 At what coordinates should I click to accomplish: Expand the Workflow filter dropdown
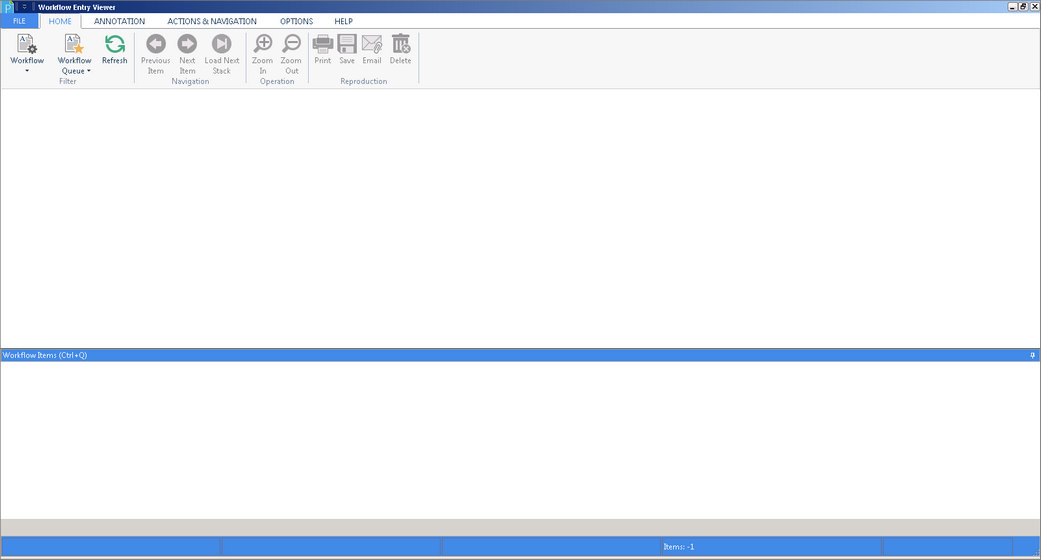click(27, 54)
